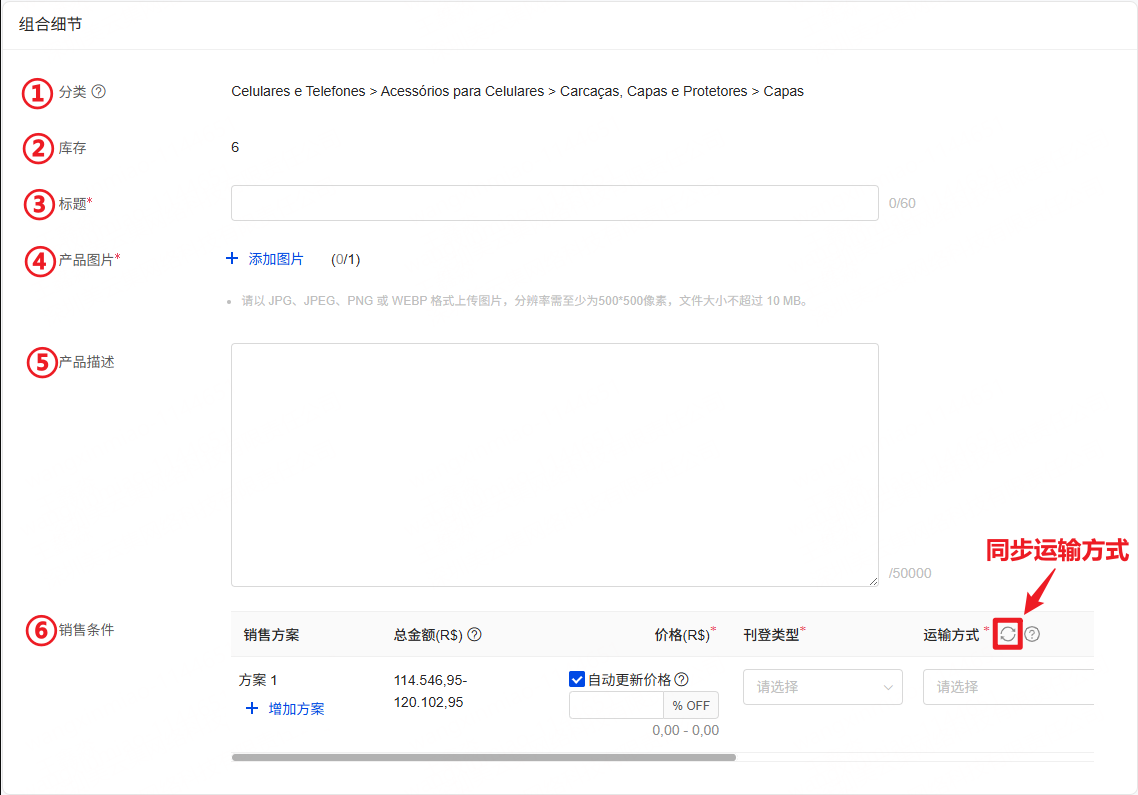Click the horizontal scrollbar under the sales table
The width and height of the screenshot is (1138, 795).
click(484, 758)
